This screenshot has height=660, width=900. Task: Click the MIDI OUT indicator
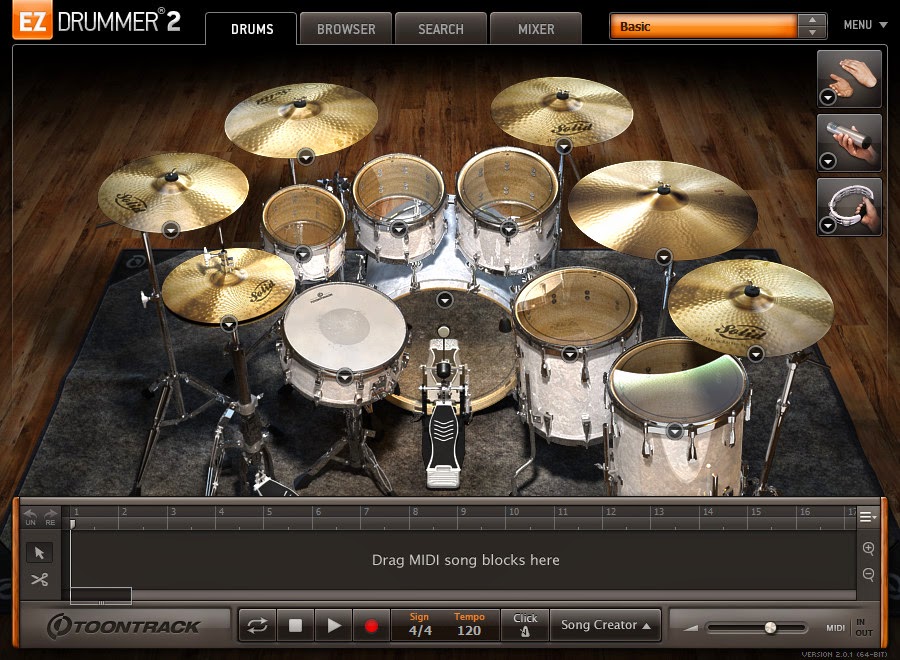(x=864, y=633)
